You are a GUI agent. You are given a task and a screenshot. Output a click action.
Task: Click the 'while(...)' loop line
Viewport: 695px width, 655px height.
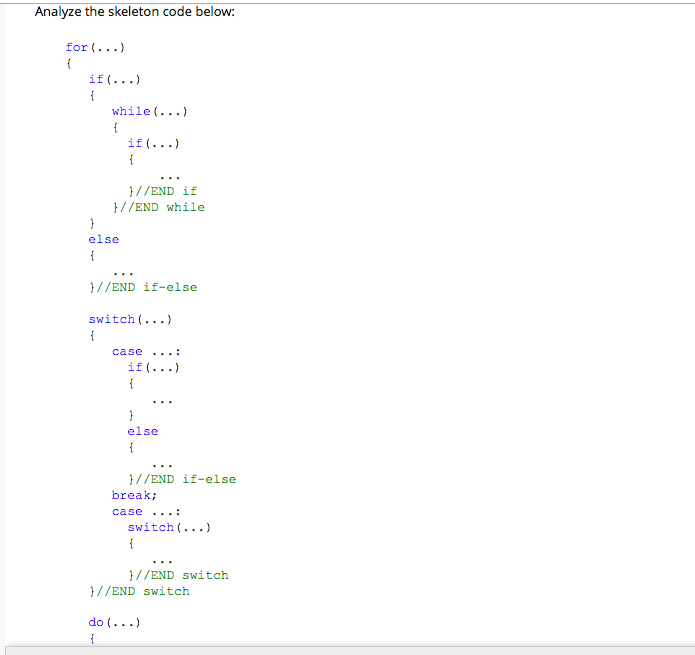click(150, 111)
